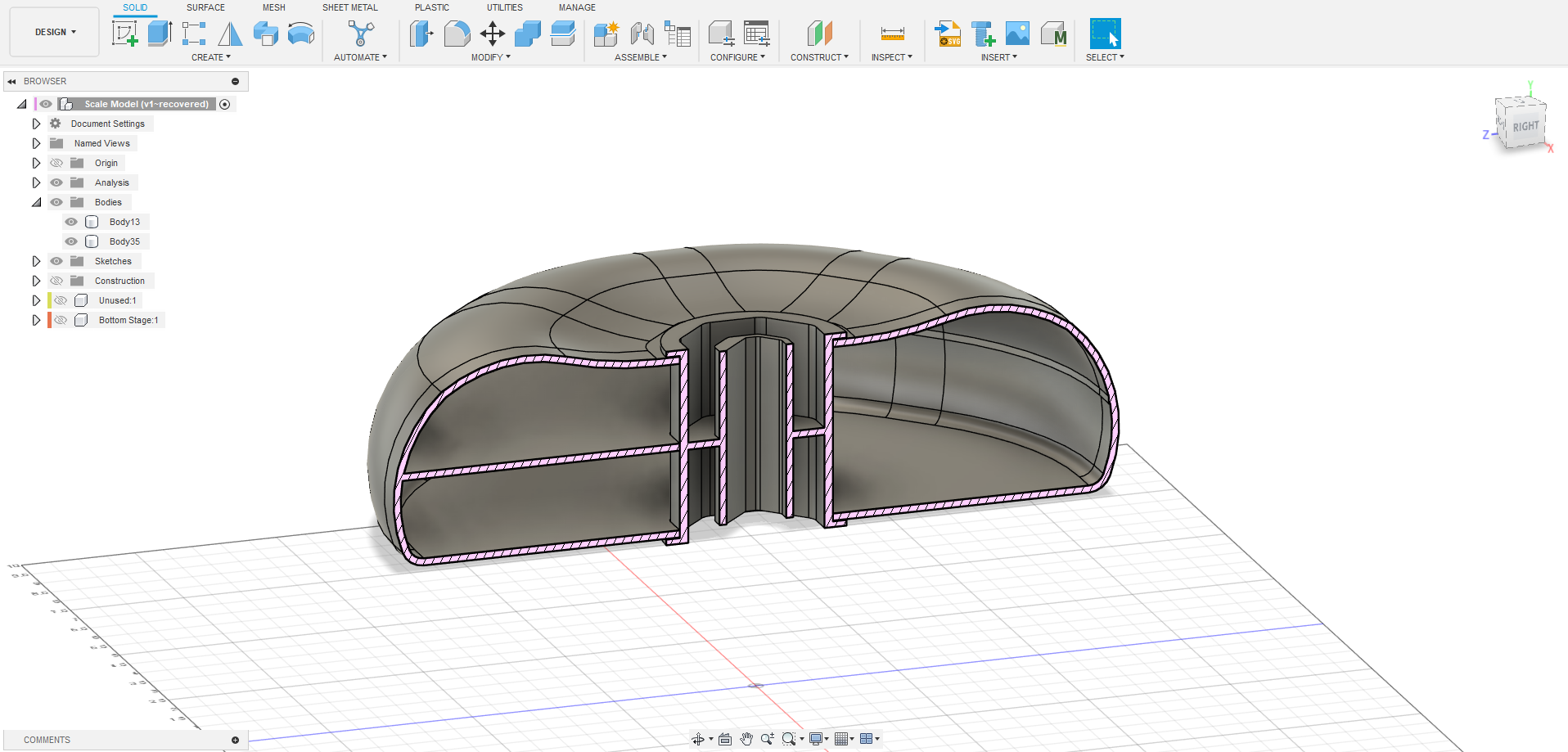Click the Change Parameters table icon
1568x752 pixels.
pyautogui.click(x=678, y=34)
